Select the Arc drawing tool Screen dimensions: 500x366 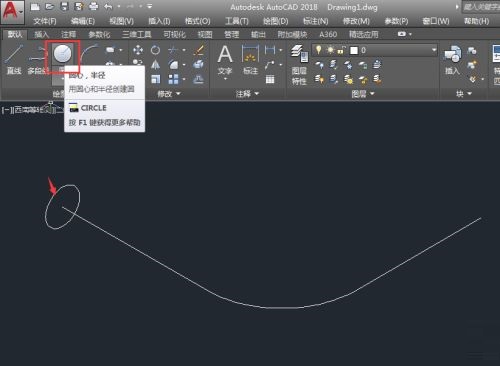pyautogui.click(x=90, y=54)
